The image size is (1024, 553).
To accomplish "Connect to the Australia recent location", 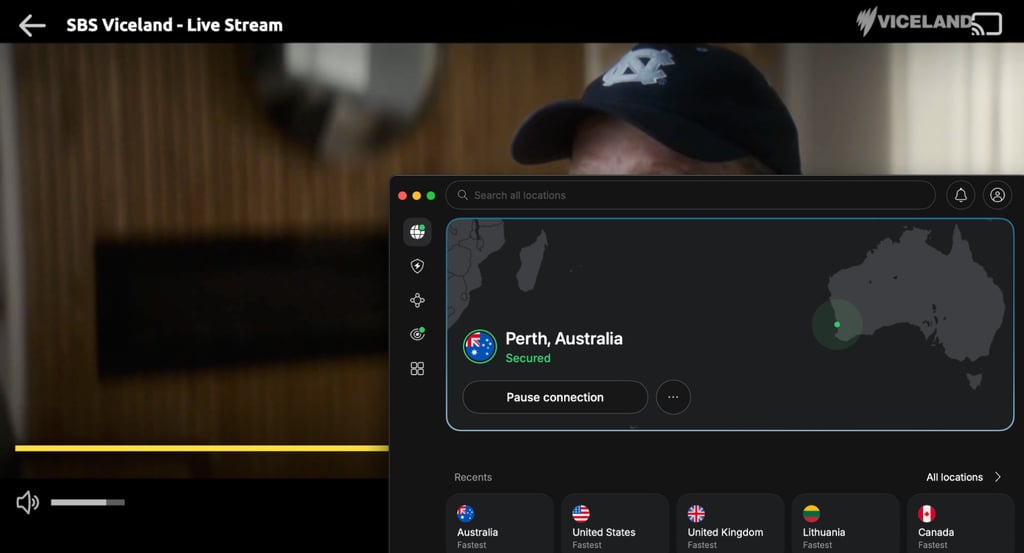I will click(x=500, y=524).
